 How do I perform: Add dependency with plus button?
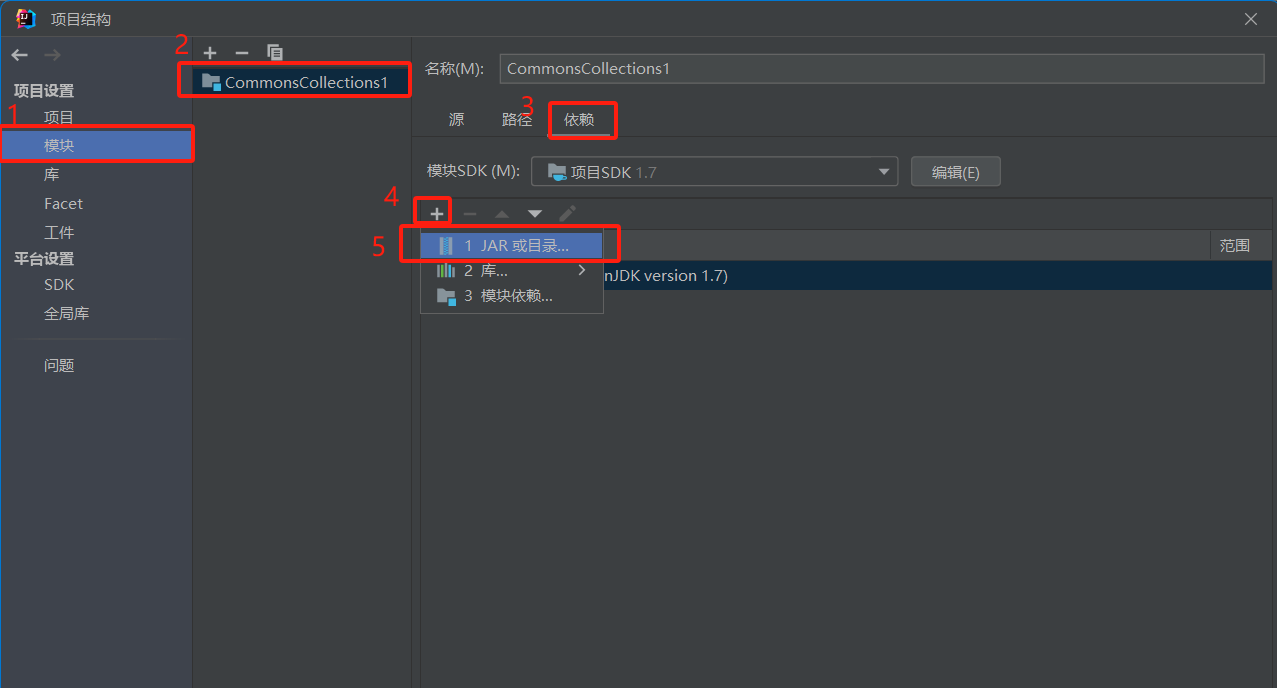tap(436, 214)
